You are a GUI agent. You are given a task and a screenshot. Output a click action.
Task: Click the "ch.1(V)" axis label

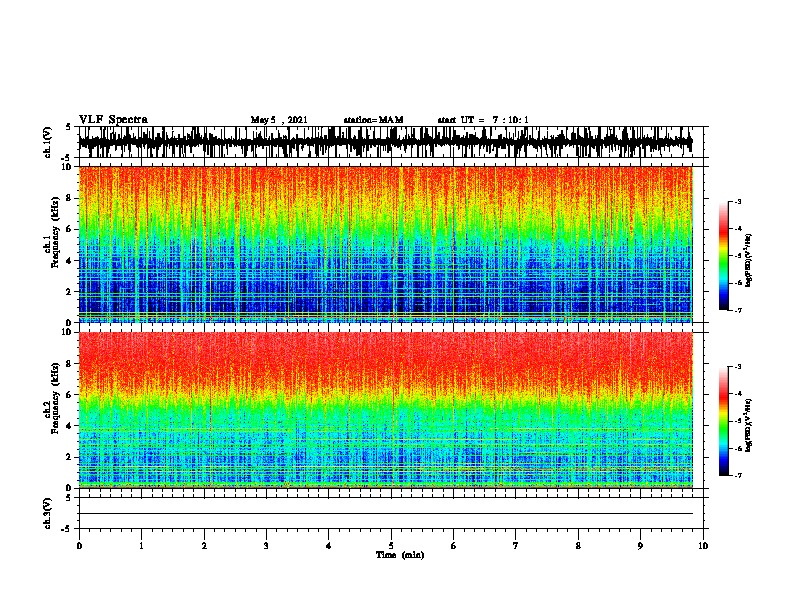coord(48,142)
